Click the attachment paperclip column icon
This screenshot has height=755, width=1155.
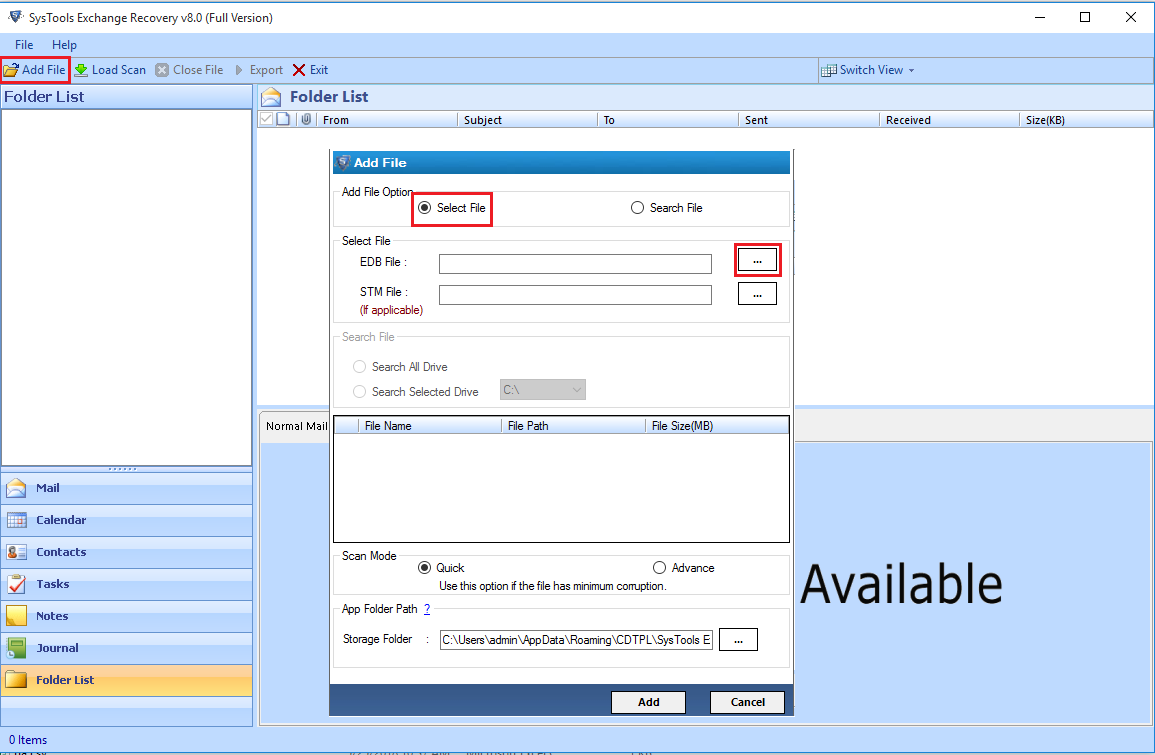point(306,119)
